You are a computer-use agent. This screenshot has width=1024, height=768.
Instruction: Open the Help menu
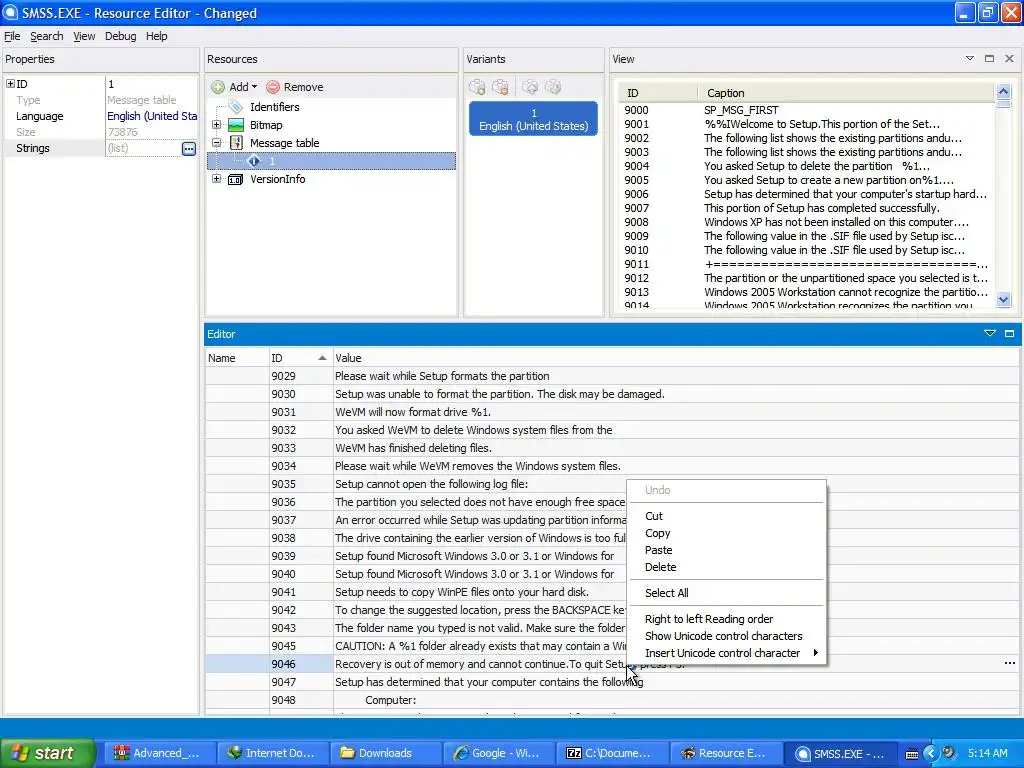[156, 36]
